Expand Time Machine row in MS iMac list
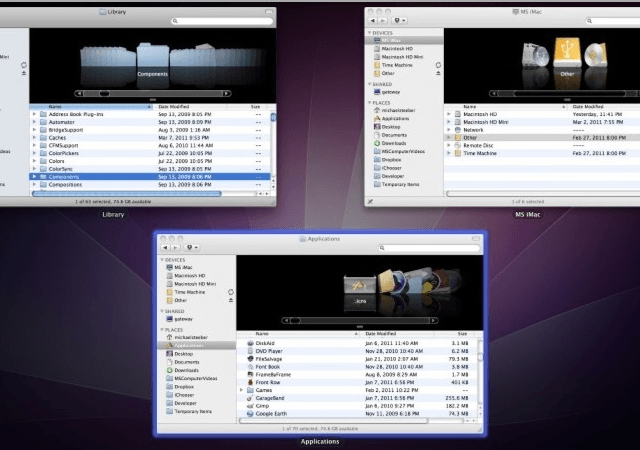Image resolution: width=640 pixels, height=450 pixels. (x=449, y=153)
